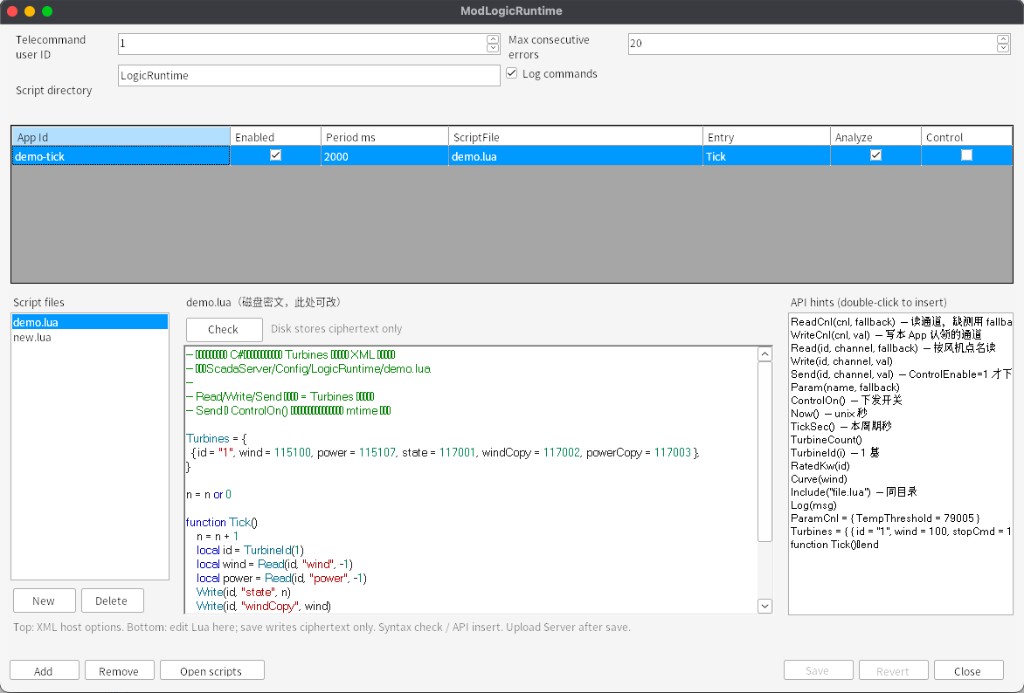This screenshot has height=693, width=1024.
Task: Run the syntax Check button
Action: [224, 329]
